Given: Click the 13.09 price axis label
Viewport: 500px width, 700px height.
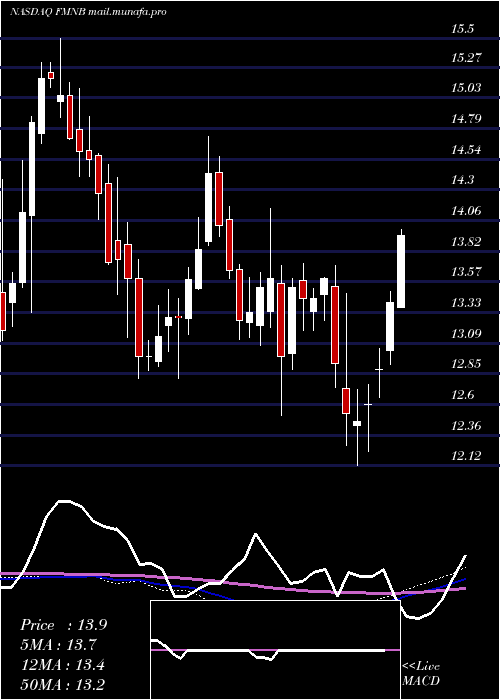Looking at the screenshot, I should (x=467, y=334).
